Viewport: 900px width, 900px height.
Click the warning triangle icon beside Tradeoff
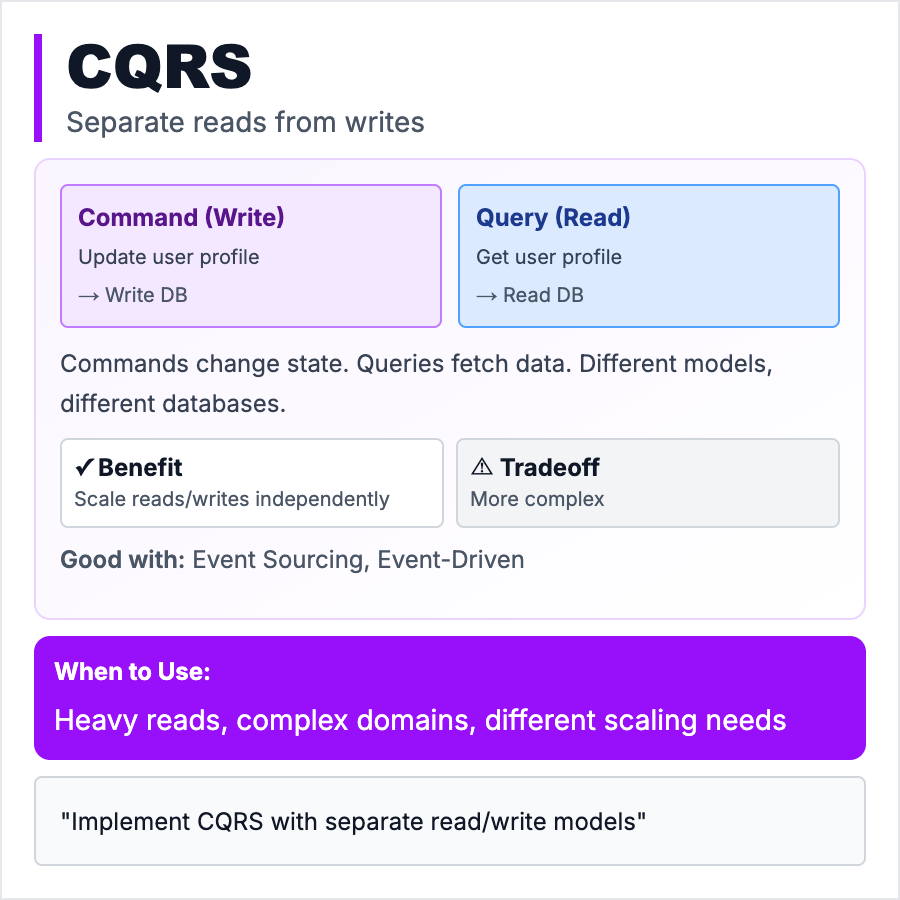coord(482,468)
